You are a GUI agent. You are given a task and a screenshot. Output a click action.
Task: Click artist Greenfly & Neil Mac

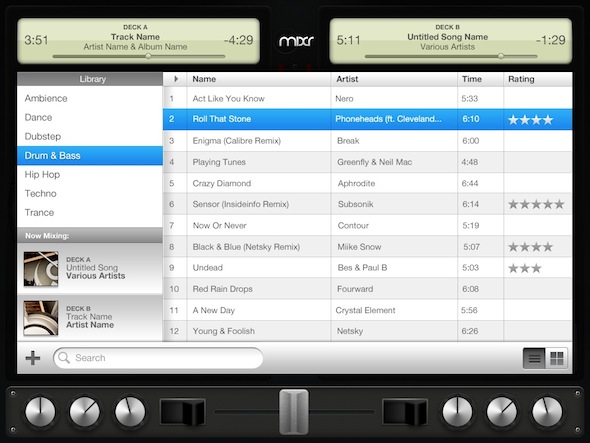(374, 162)
